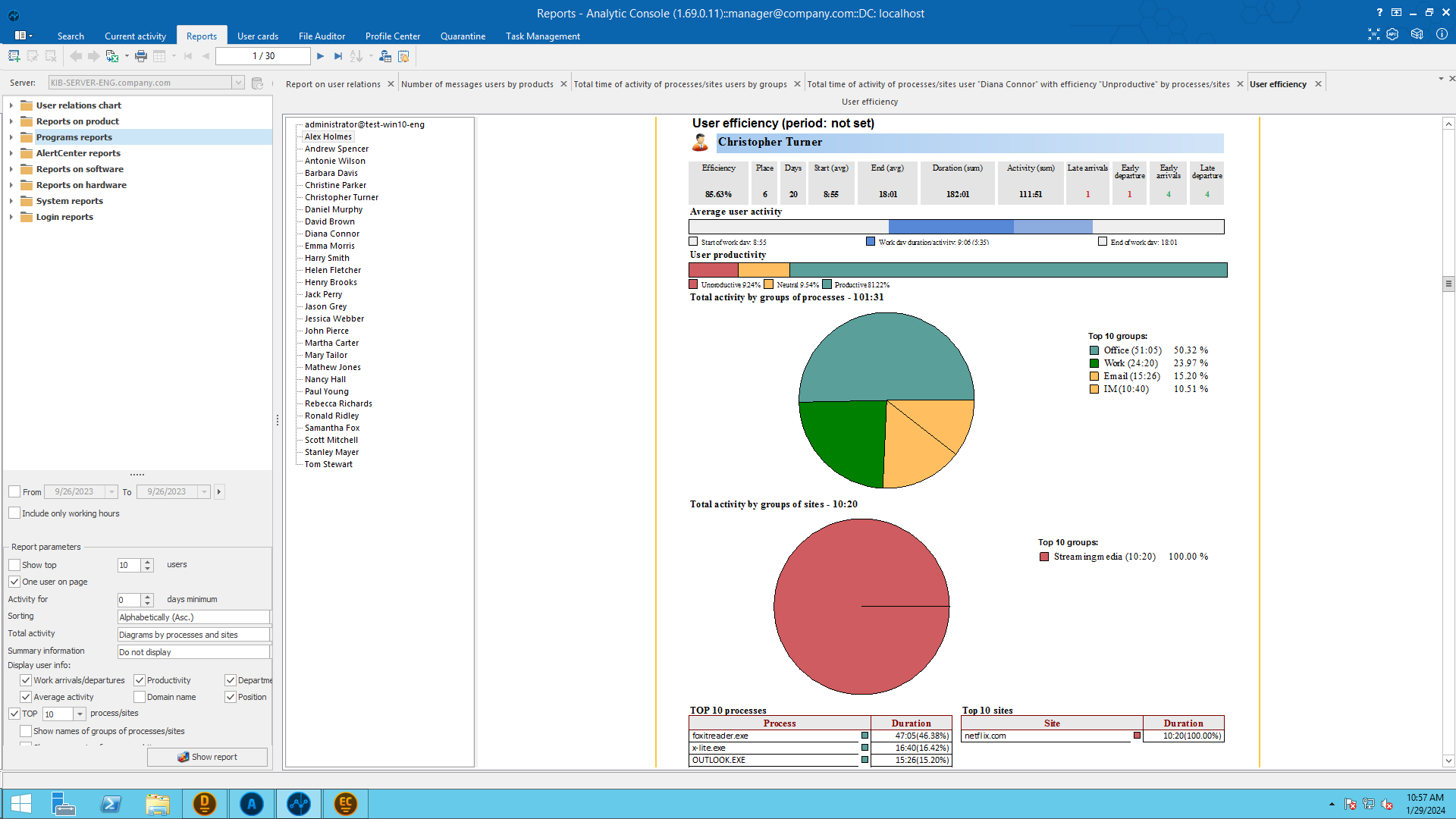This screenshot has height=819, width=1456.
Task: Uncheck One user on page
Action: point(14,582)
